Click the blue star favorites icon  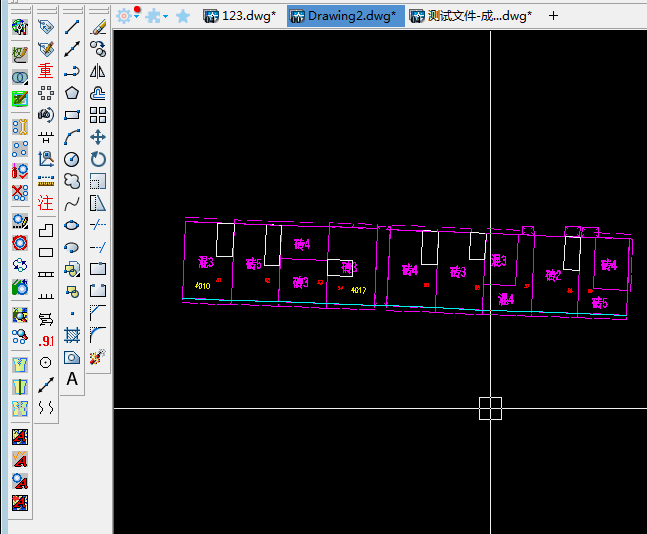click(x=183, y=16)
